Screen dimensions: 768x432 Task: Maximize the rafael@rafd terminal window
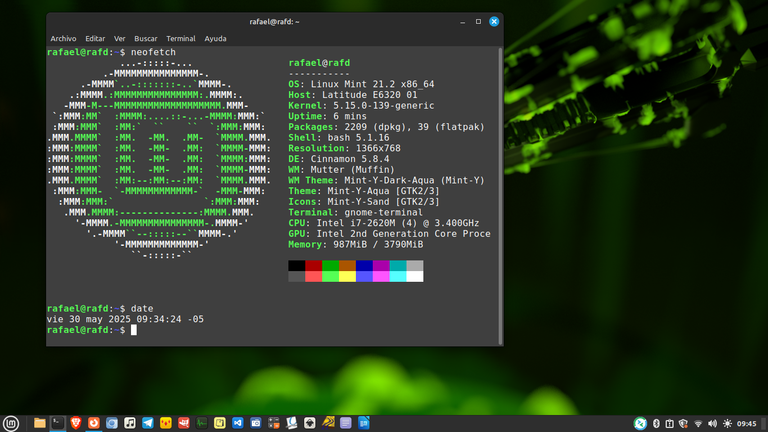click(x=479, y=22)
